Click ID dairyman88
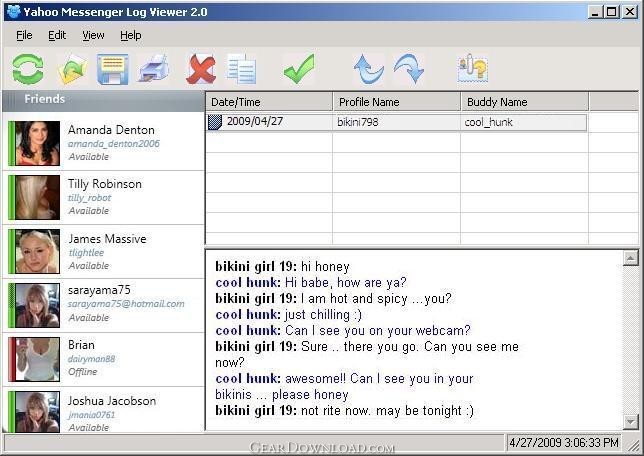The width and height of the screenshot is (644, 456). 92,359
